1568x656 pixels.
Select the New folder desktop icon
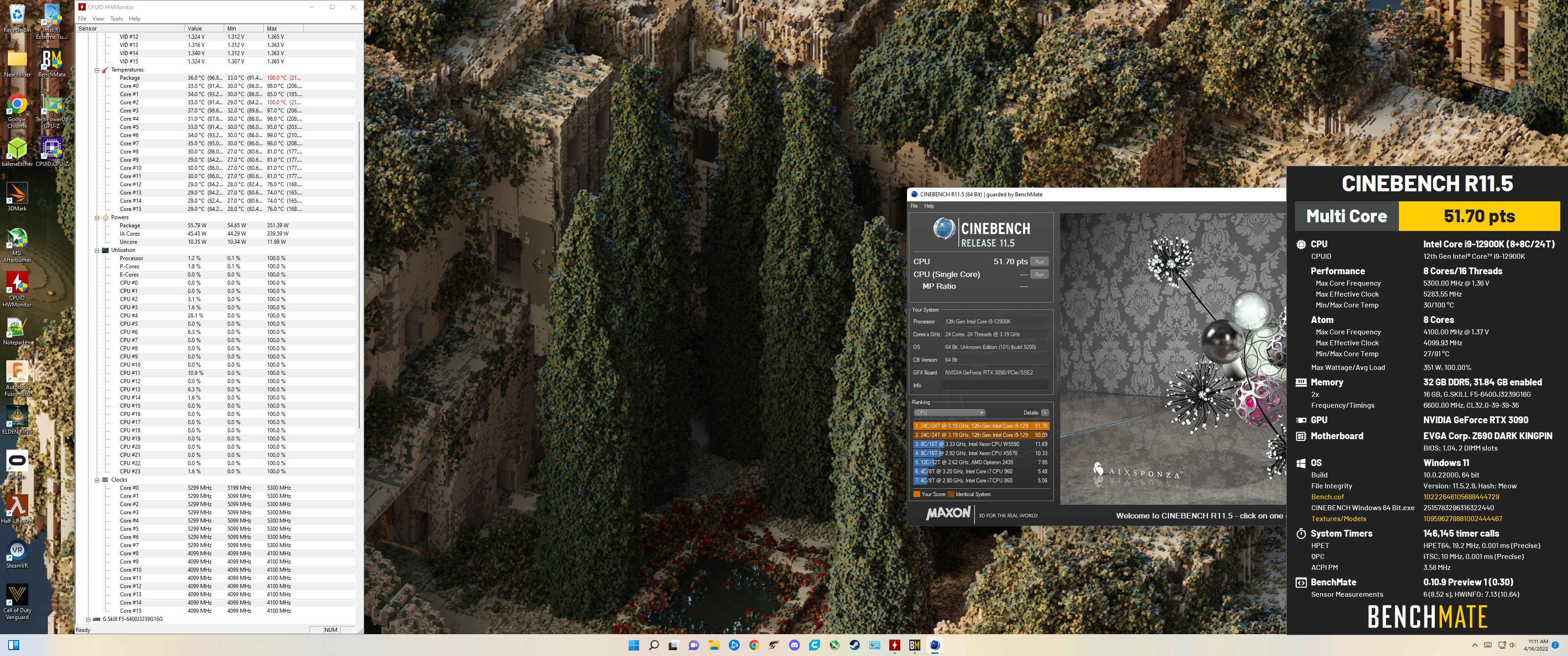tap(17, 63)
